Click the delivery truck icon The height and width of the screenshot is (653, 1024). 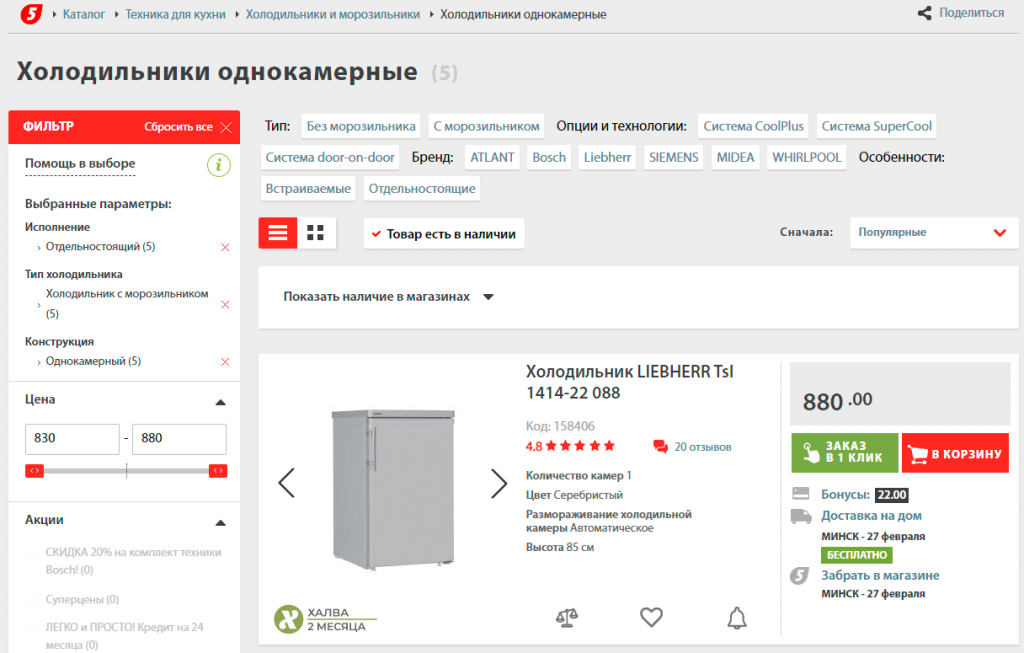click(801, 516)
